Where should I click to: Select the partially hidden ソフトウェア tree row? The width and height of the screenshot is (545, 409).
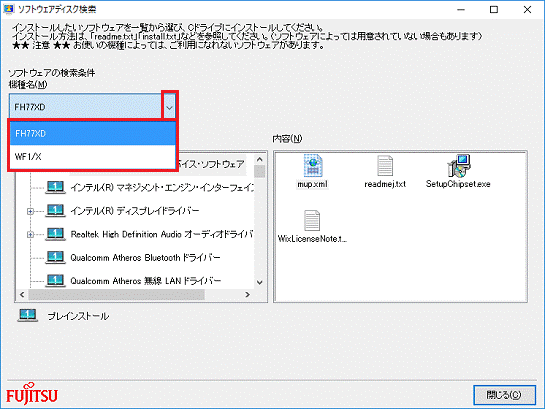pos(211,164)
